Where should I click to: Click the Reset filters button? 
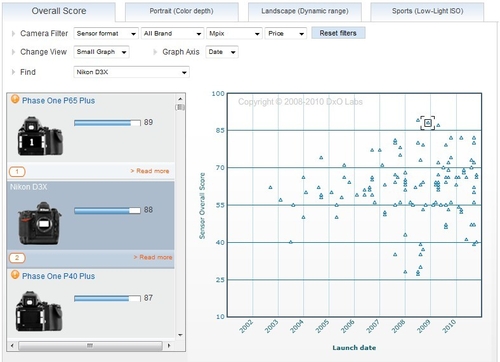tap(338, 33)
